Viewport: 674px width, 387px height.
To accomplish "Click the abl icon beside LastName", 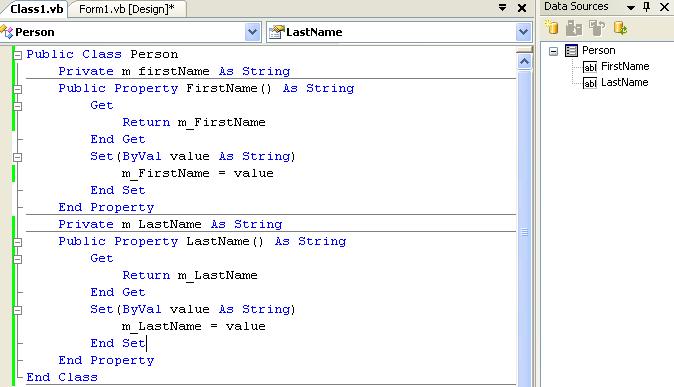I will coord(590,83).
